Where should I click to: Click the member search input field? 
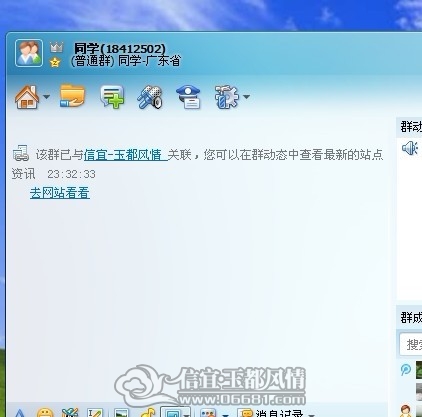click(x=411, y=344)
